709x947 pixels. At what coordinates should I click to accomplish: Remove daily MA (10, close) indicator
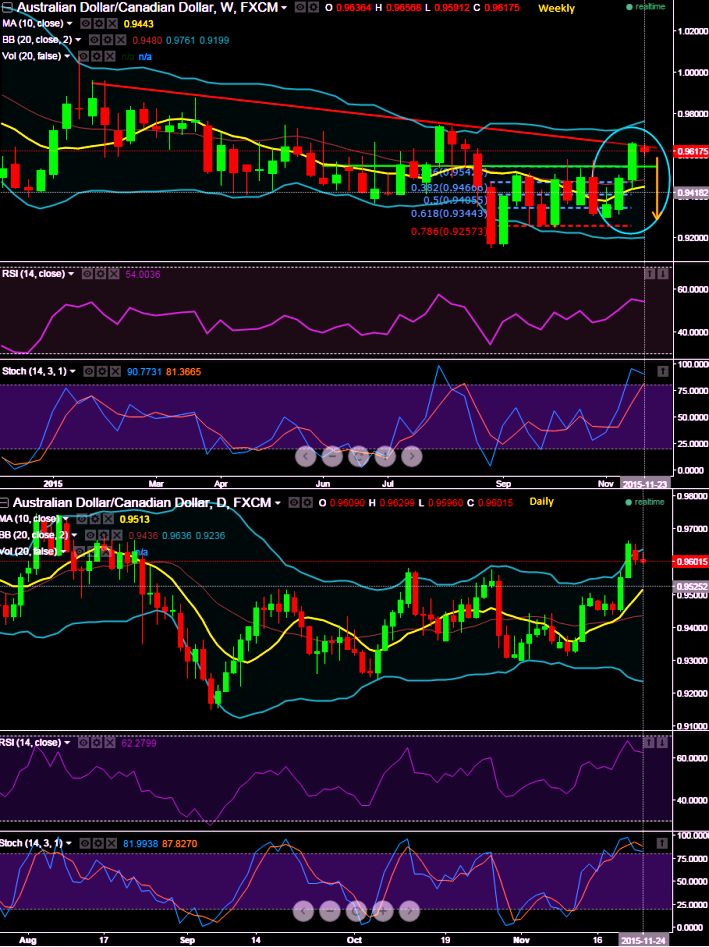pos(108,518)
